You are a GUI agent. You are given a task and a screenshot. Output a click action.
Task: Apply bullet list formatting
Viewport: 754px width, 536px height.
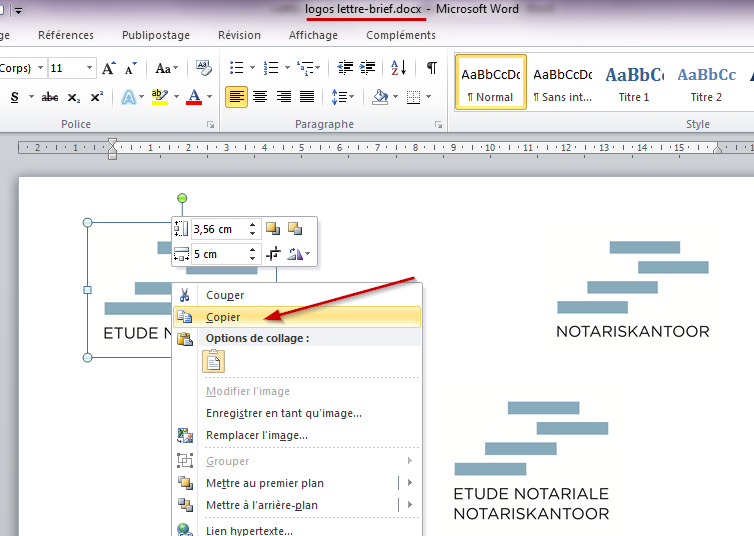tap(237, 68)
